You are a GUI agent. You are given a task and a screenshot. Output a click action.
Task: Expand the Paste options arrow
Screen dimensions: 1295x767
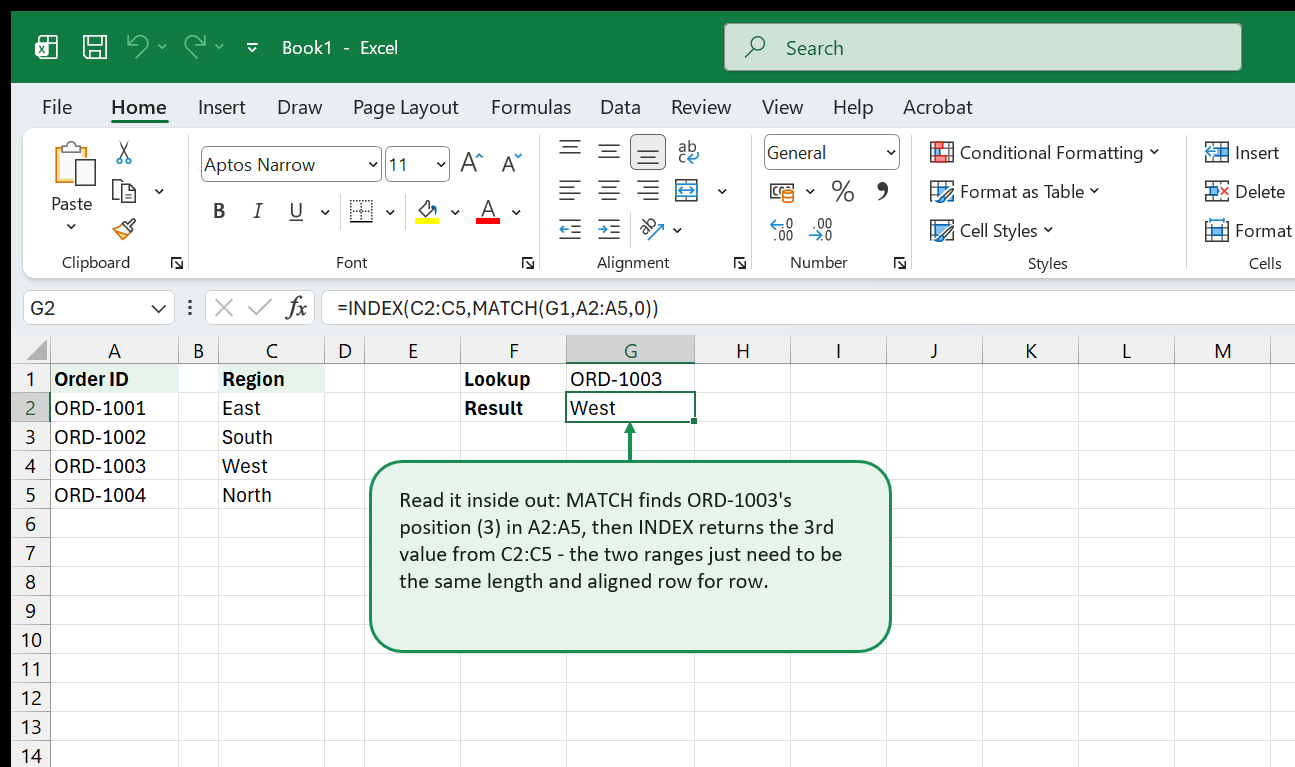coord(71,227)
